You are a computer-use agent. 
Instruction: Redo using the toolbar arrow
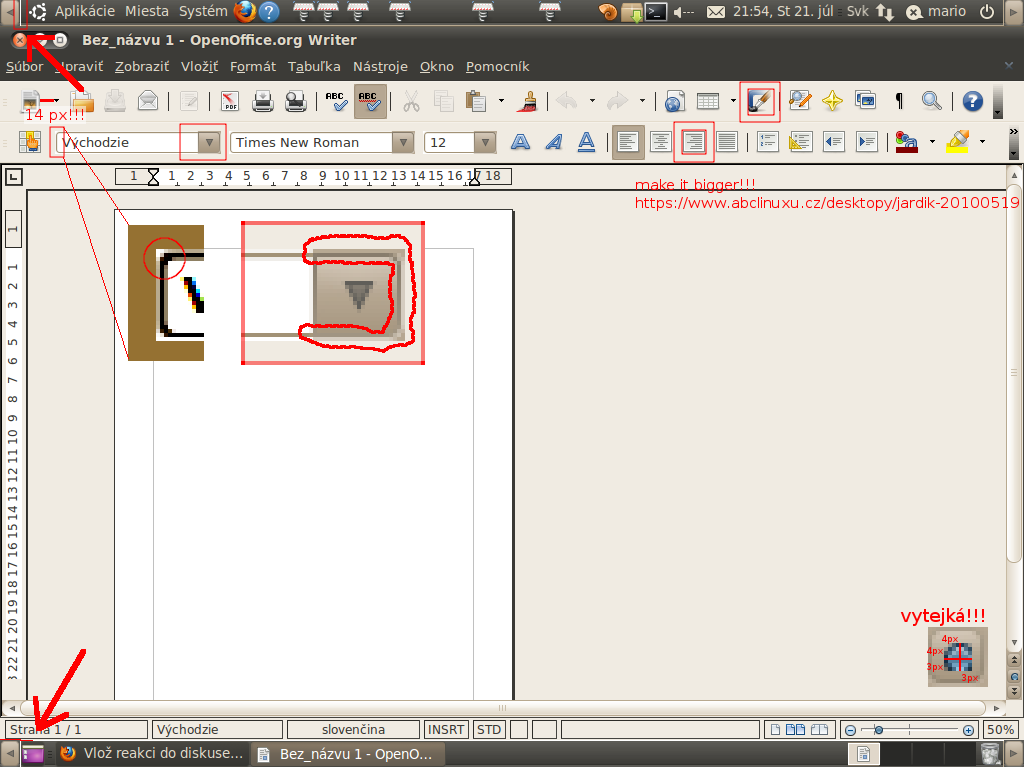point(617,101)
